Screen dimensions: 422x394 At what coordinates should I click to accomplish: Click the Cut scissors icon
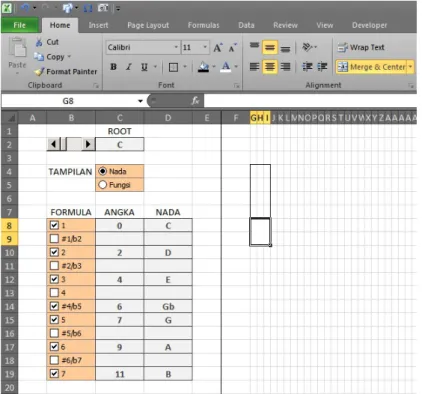39,42
